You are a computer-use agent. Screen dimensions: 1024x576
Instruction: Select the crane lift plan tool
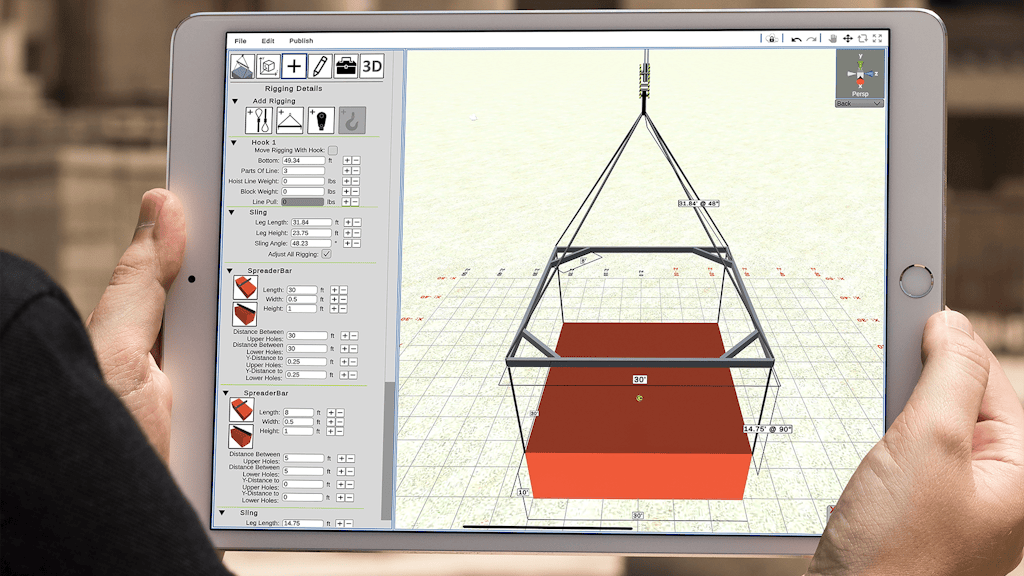242,66
